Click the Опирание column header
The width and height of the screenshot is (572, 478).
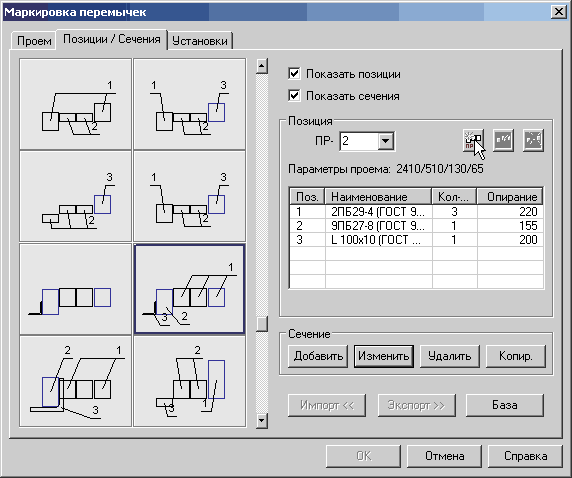(510, 197)
